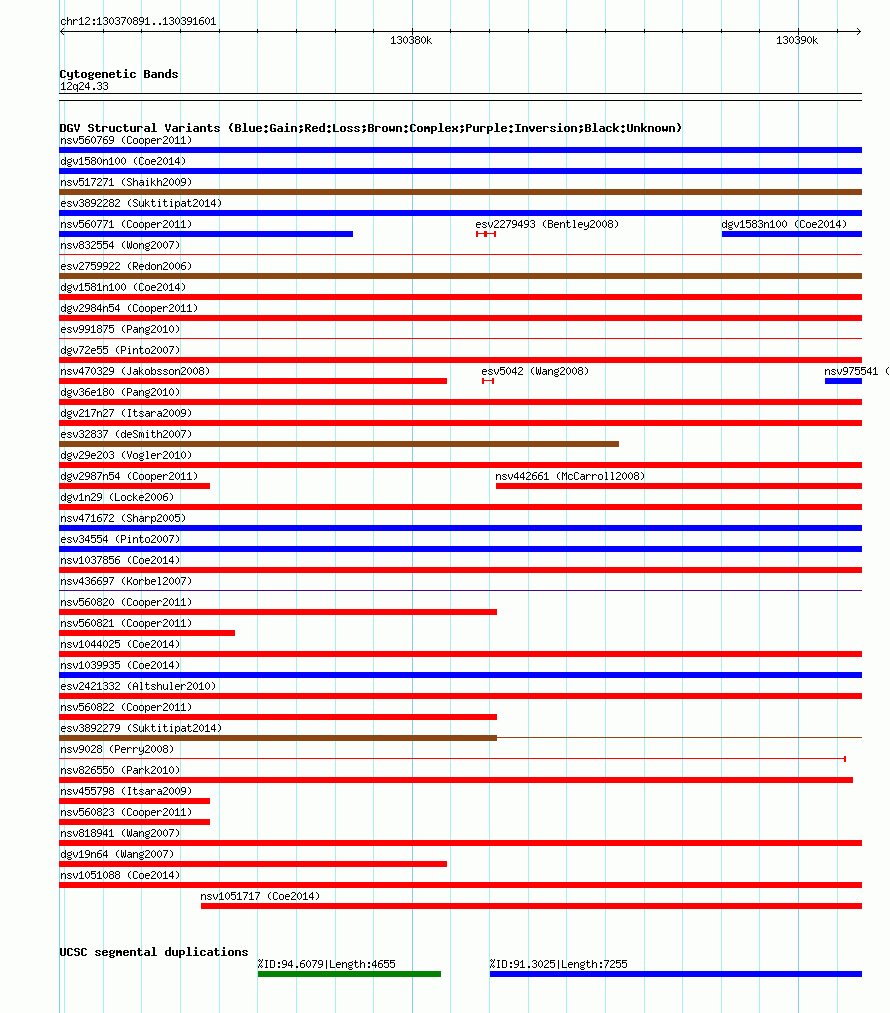Screen dimensions: 890x1013
Task: Click the chr12:130370891..130391601 coordinates label
Action: [x=138, y=21]
